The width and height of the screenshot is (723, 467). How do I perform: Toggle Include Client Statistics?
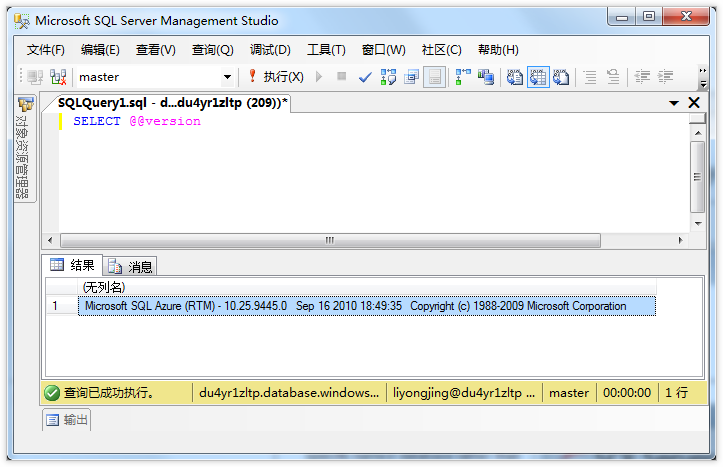486,77
